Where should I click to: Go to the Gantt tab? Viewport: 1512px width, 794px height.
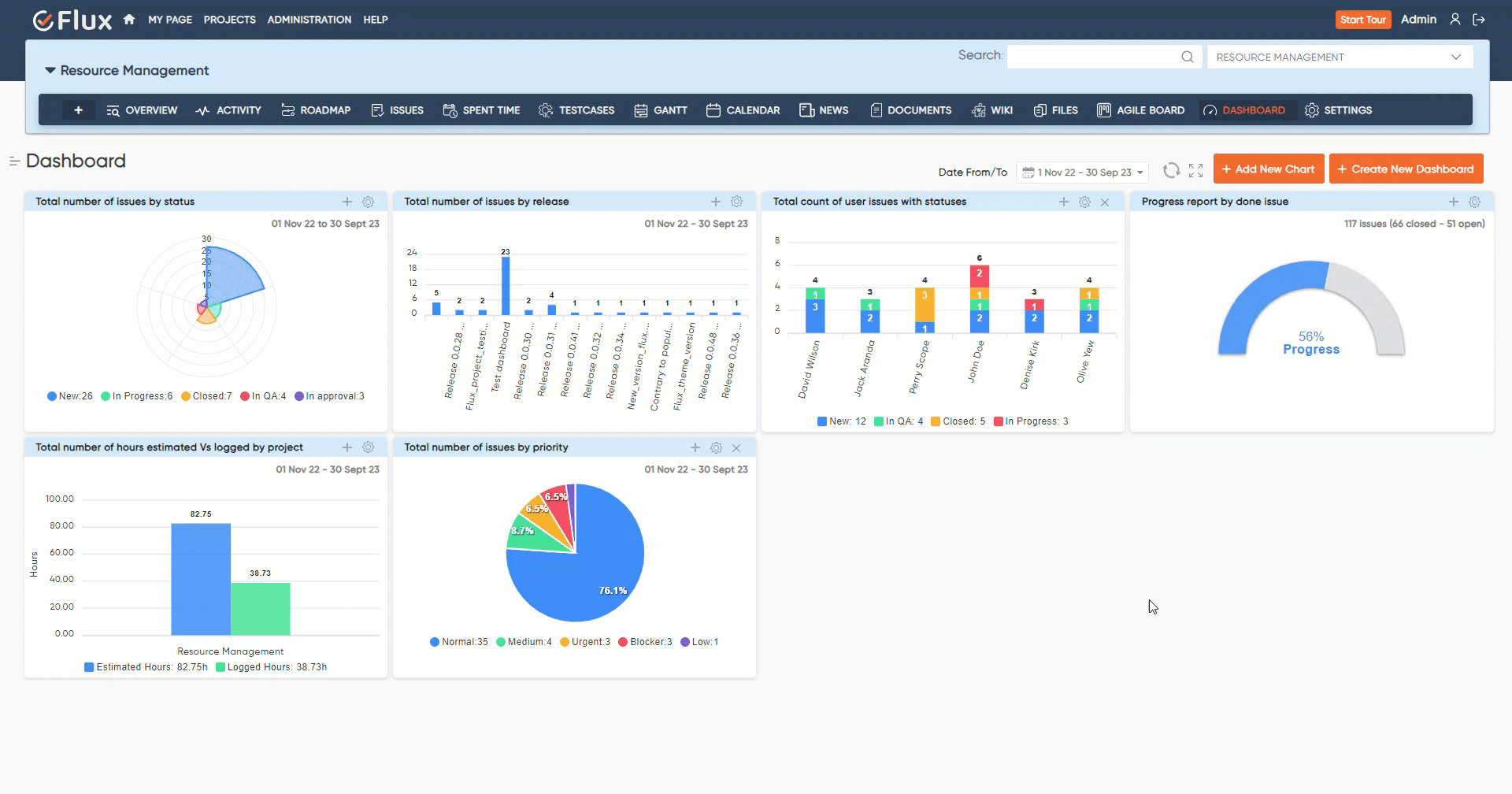661,110
